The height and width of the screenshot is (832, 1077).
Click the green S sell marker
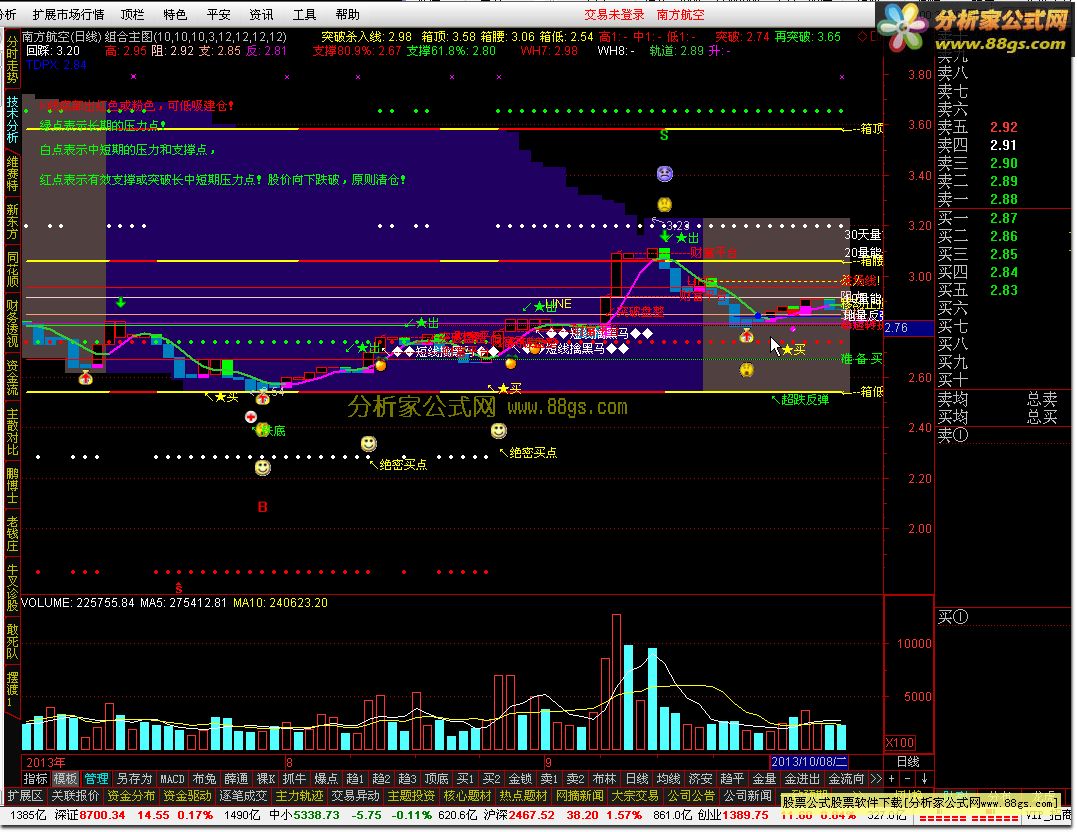(664, 135)
